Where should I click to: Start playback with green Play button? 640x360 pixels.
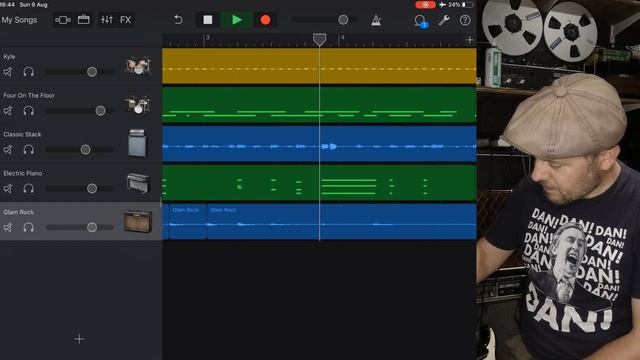coord(237,20)
